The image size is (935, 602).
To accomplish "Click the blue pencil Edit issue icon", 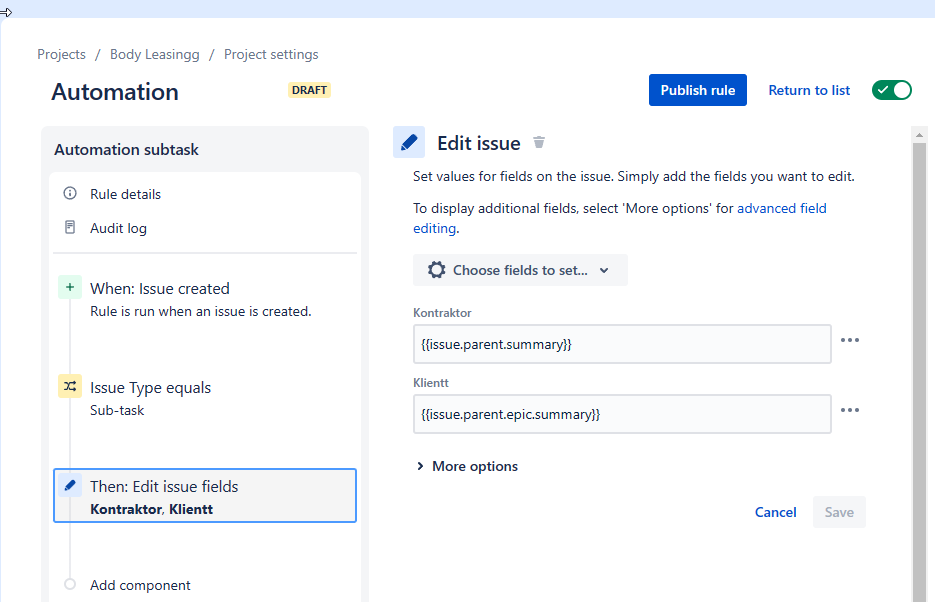I will point(409,142).
